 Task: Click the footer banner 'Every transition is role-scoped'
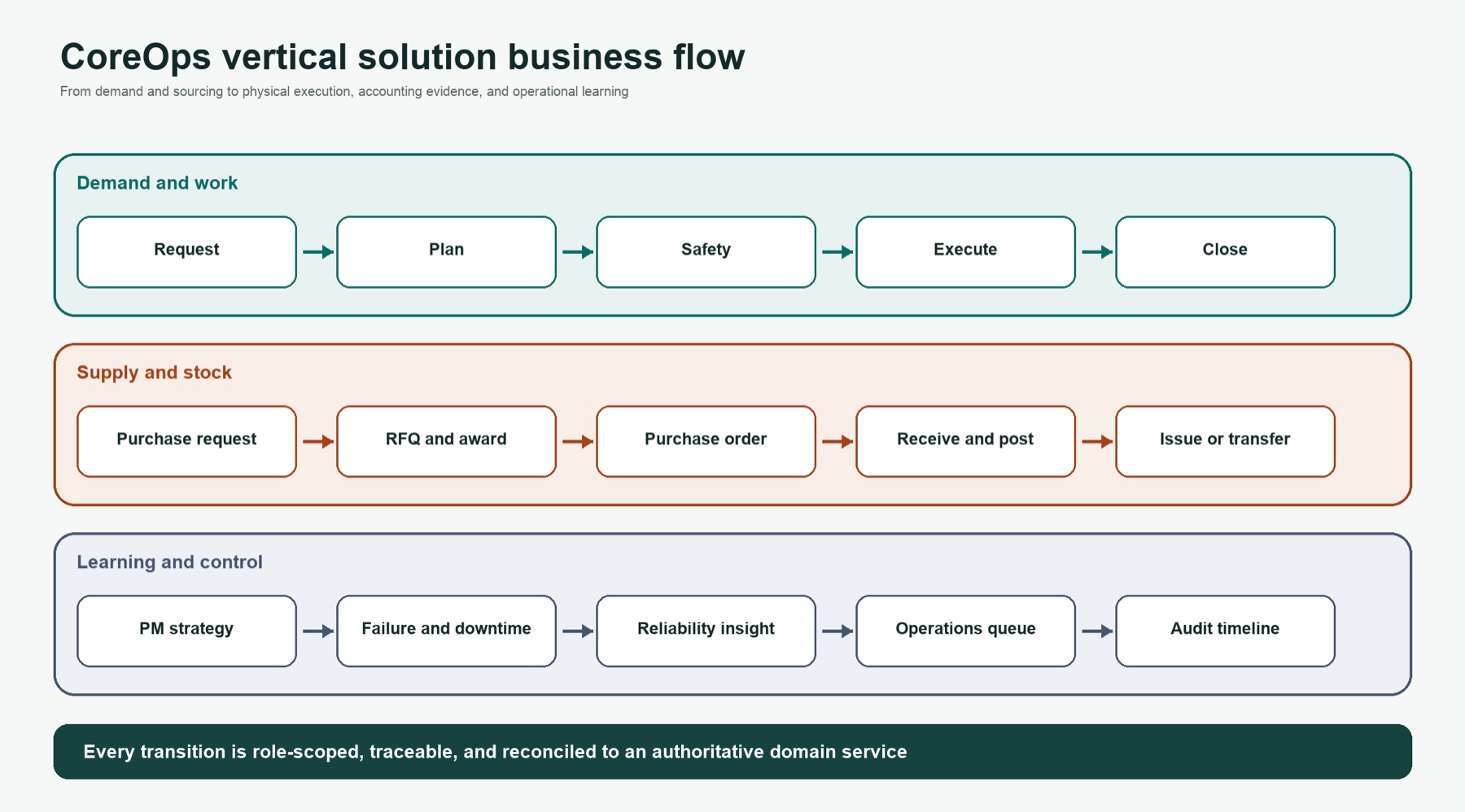pyautogui.click(x=732, y=752)
